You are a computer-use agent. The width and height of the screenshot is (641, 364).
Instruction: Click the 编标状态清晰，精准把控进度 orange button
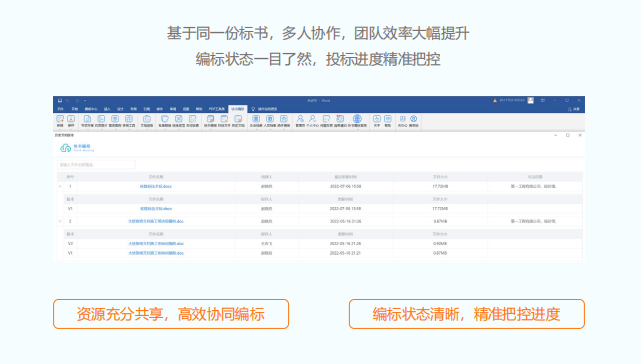click(x=467, y=314)
